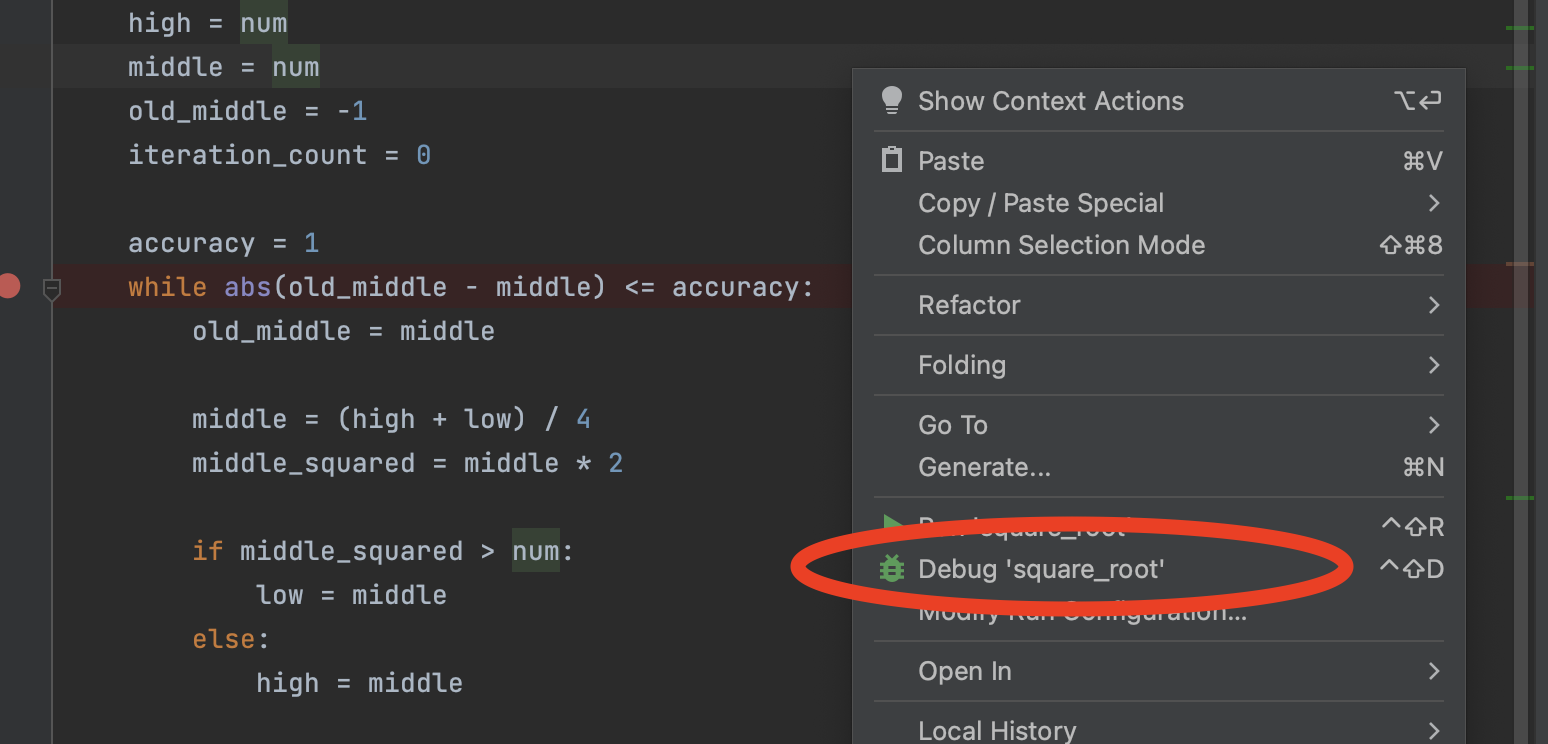Click the red breakpoint on the while line
Viewport: 1548px width, 744px height.
point(11,286)
